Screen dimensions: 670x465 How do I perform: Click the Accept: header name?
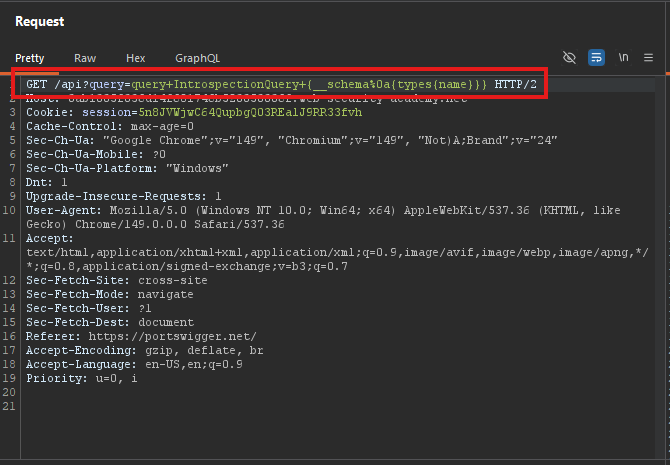50,238
